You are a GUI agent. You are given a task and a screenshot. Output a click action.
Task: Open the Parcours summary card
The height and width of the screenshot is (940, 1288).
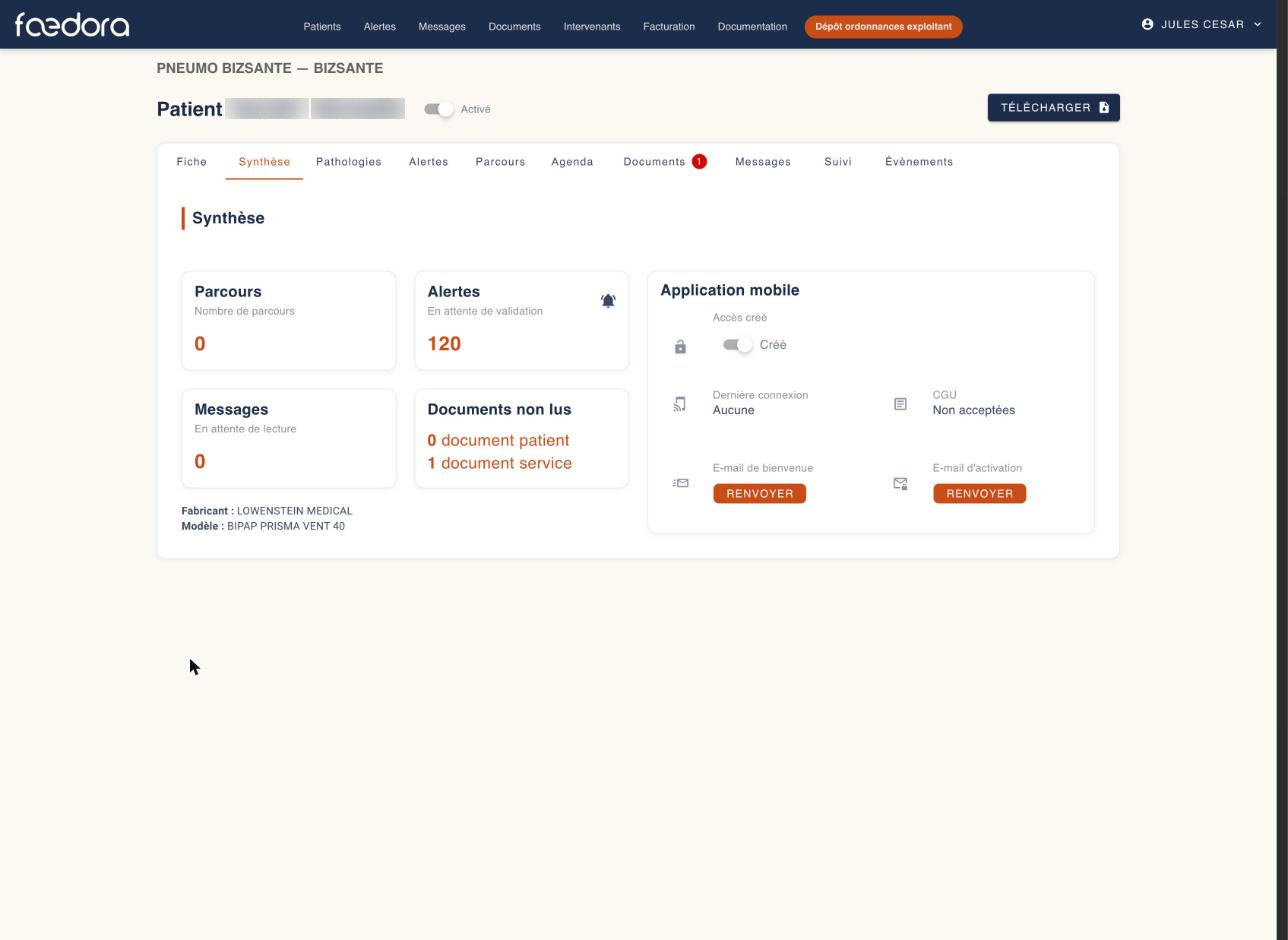pyautogui.click(x=289, y=320)
